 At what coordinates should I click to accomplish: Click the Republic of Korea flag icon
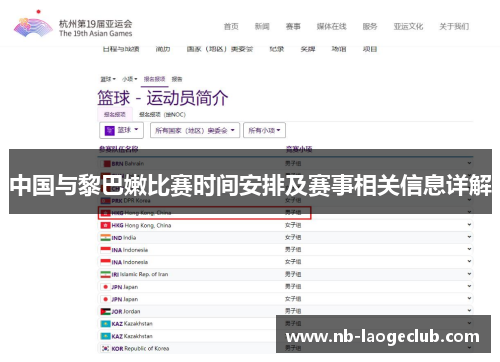point(105,348)
